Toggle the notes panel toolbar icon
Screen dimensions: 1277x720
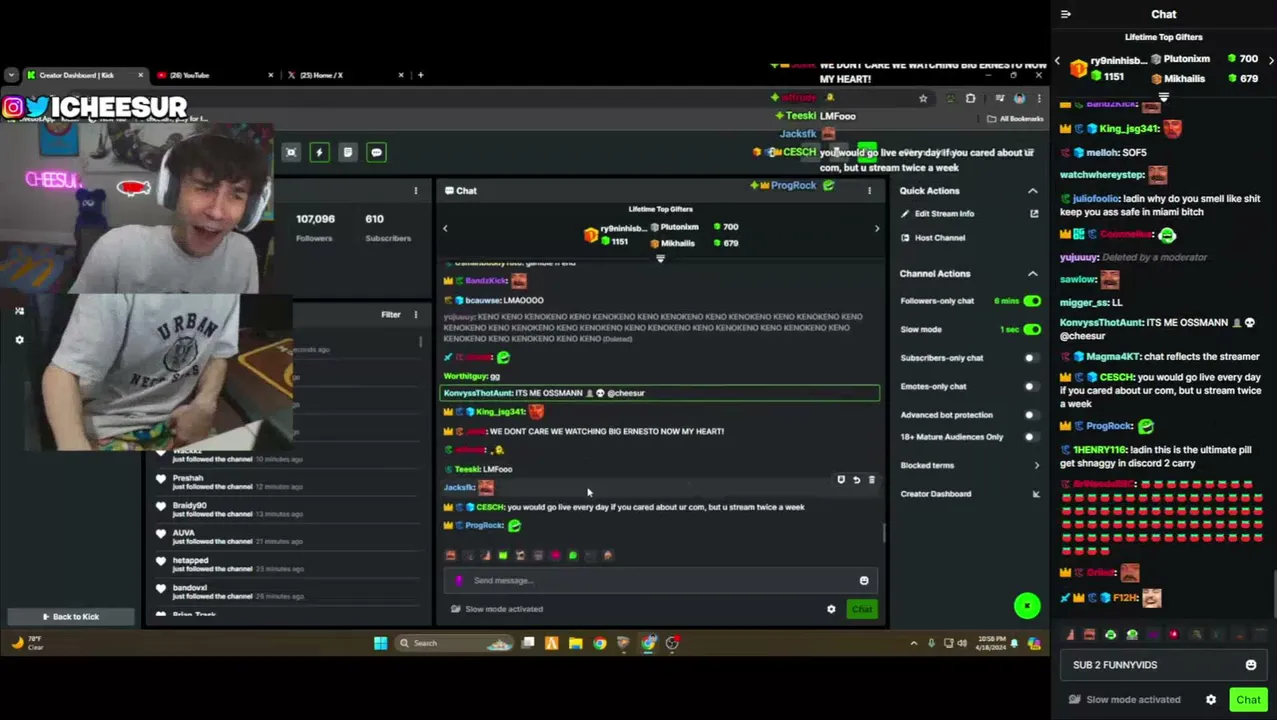click(x=347, y=152)
